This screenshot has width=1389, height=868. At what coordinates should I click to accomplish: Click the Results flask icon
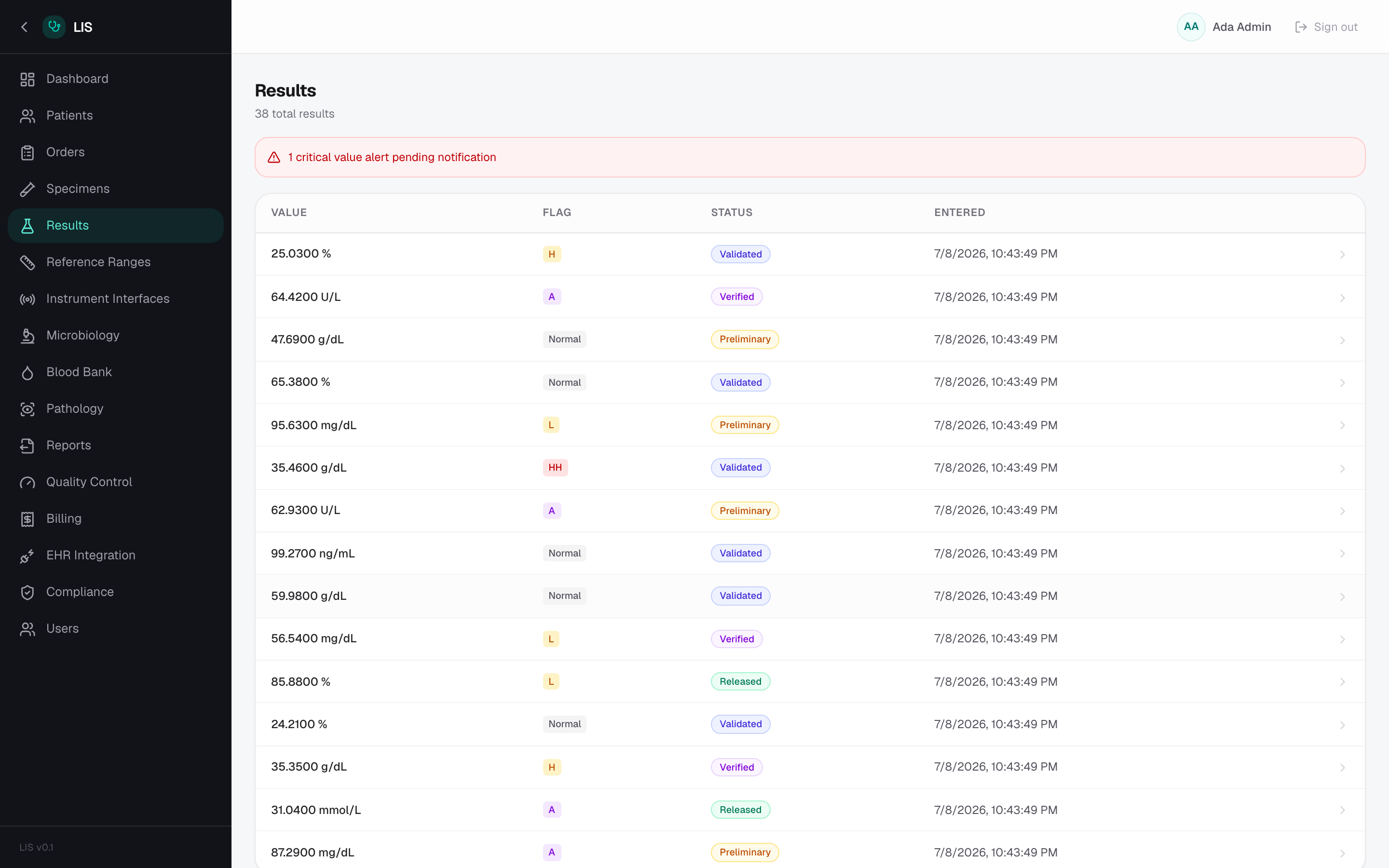pos(27,226)
